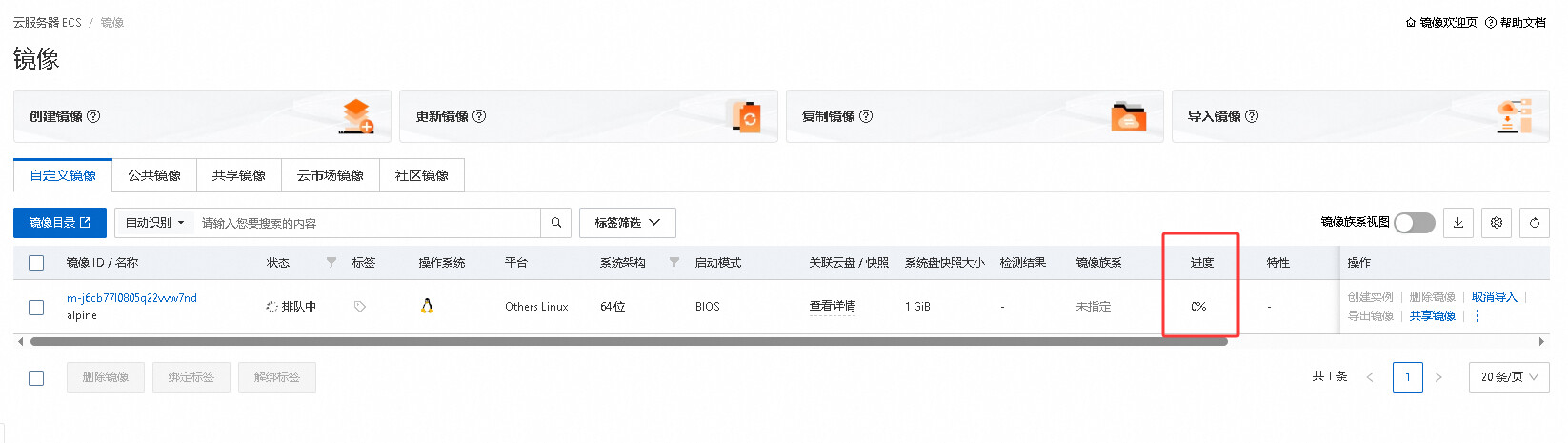1568x443 pixels.
Task: Open column settings gear icon
Action: (x=1497, y=223)
